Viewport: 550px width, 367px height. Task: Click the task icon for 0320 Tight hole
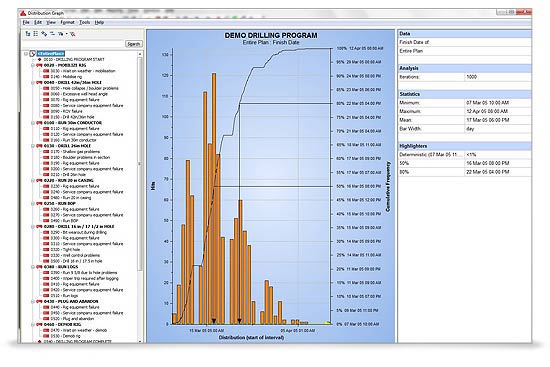point(46,249)
